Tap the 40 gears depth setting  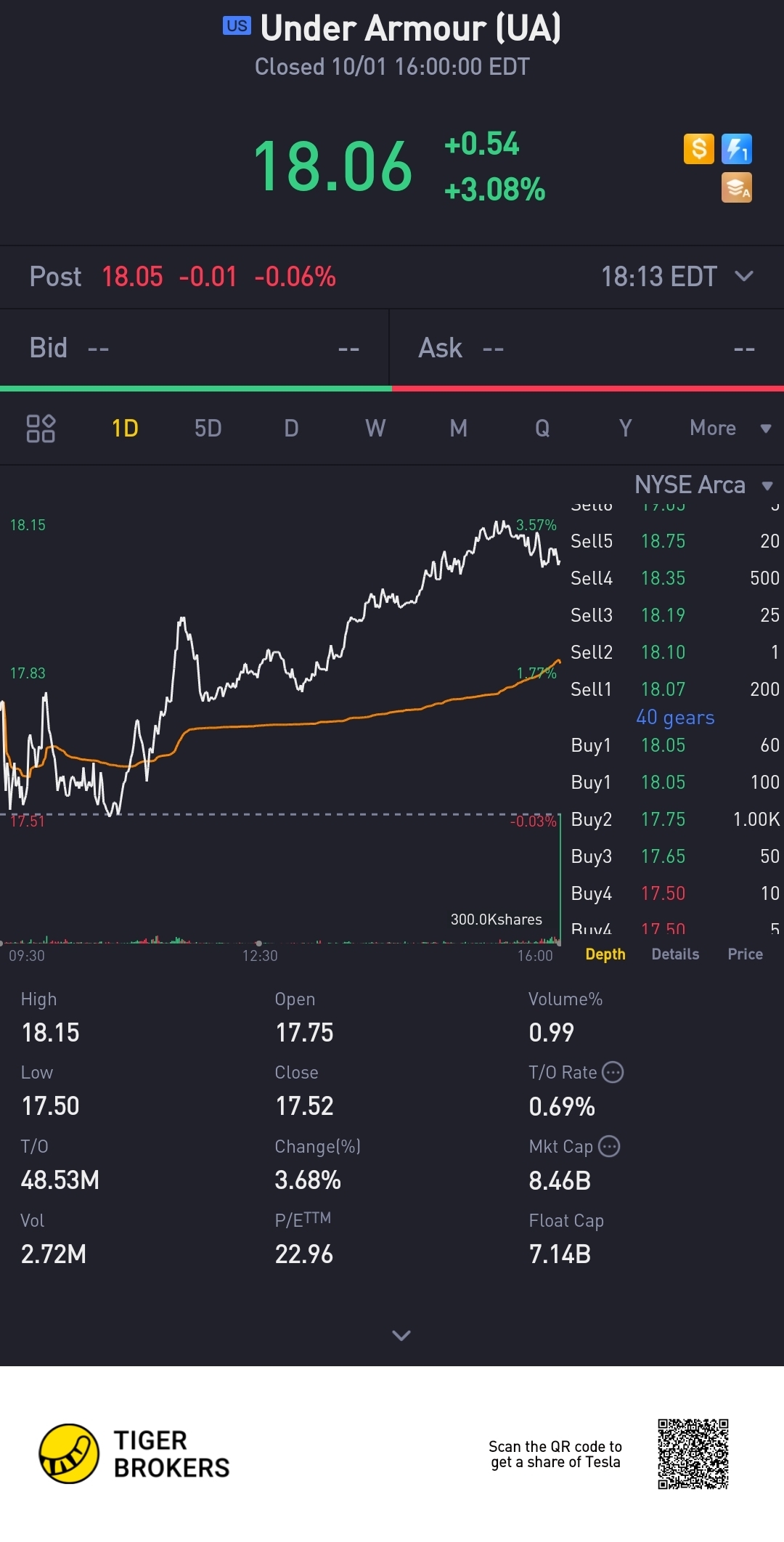675,718
